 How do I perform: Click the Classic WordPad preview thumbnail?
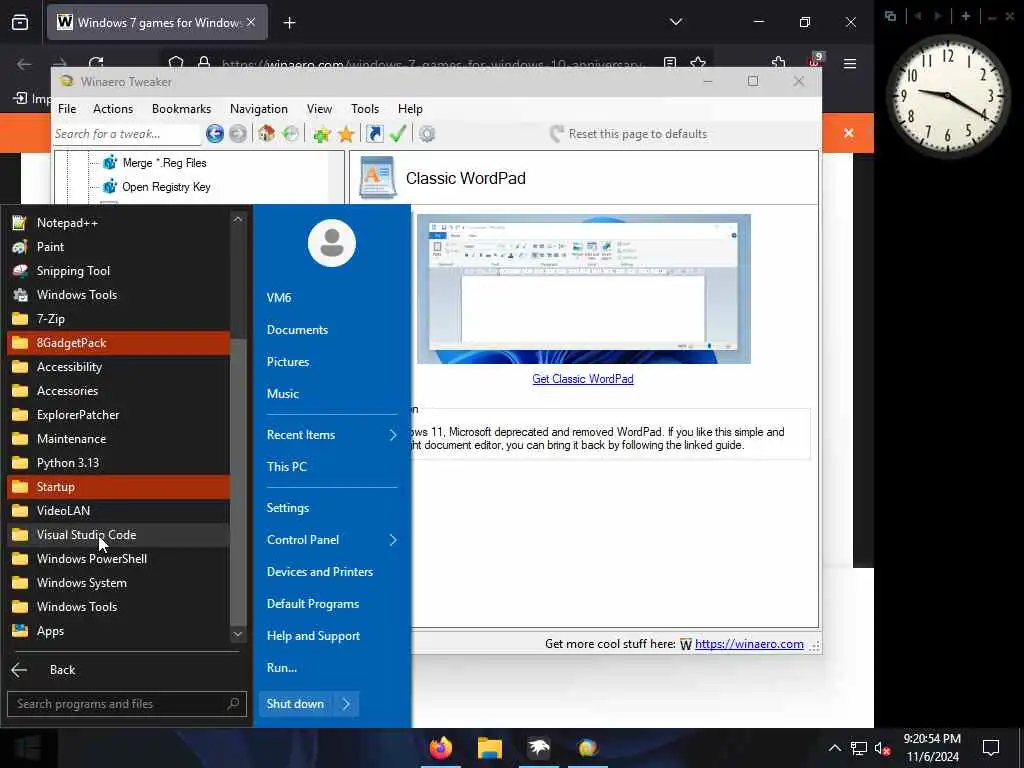point(584,289)
